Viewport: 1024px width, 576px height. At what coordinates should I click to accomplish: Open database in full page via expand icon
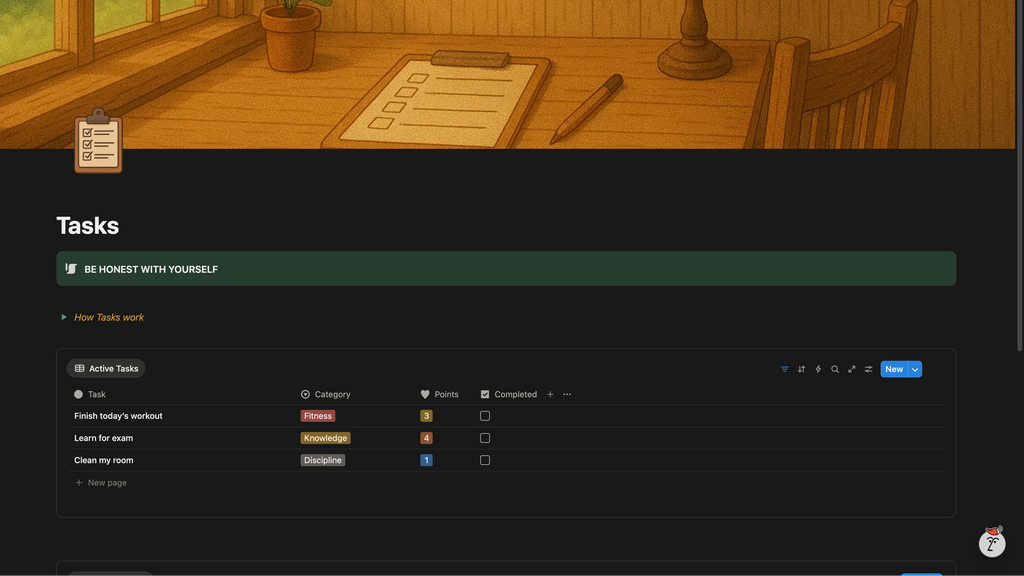pyautogui.click(x=852, y=369)
